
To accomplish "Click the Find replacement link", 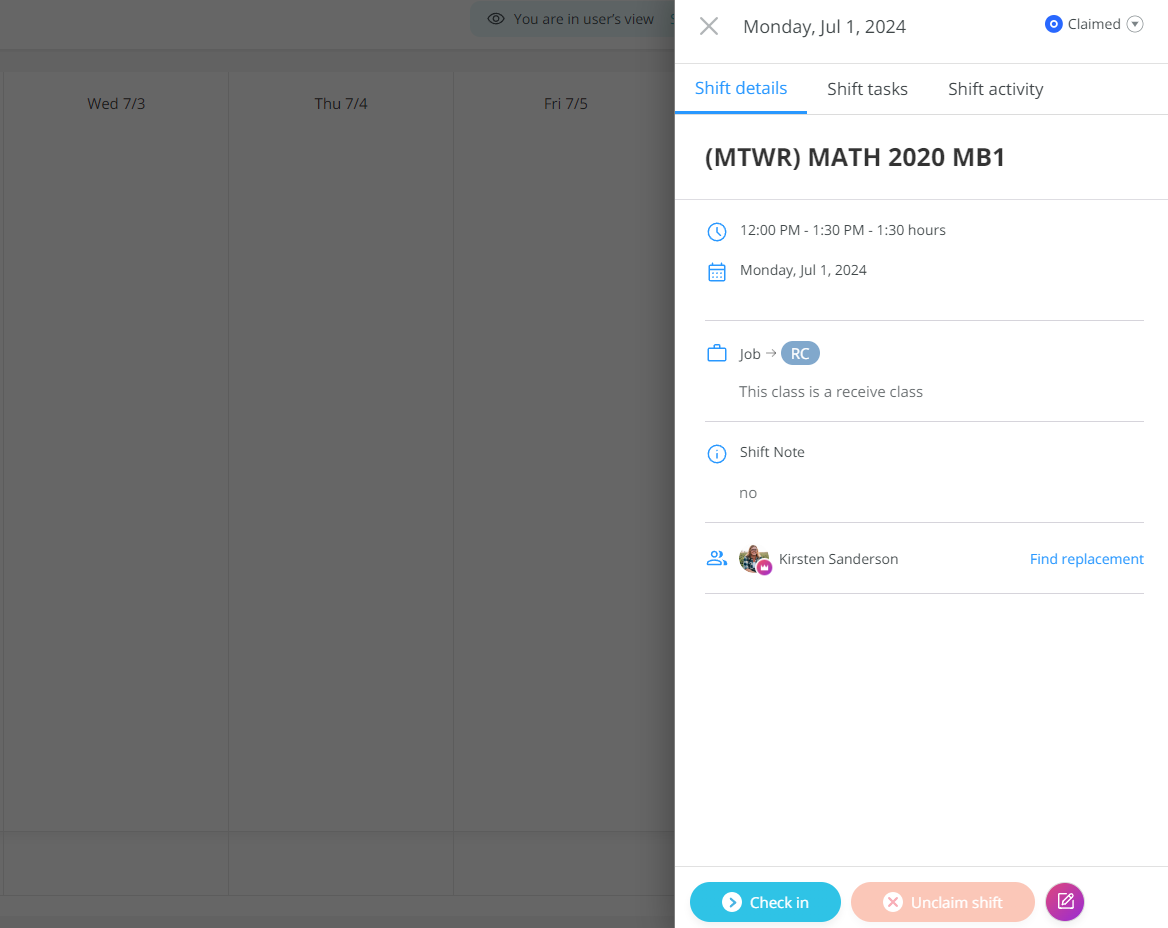I will [1087, 559].
